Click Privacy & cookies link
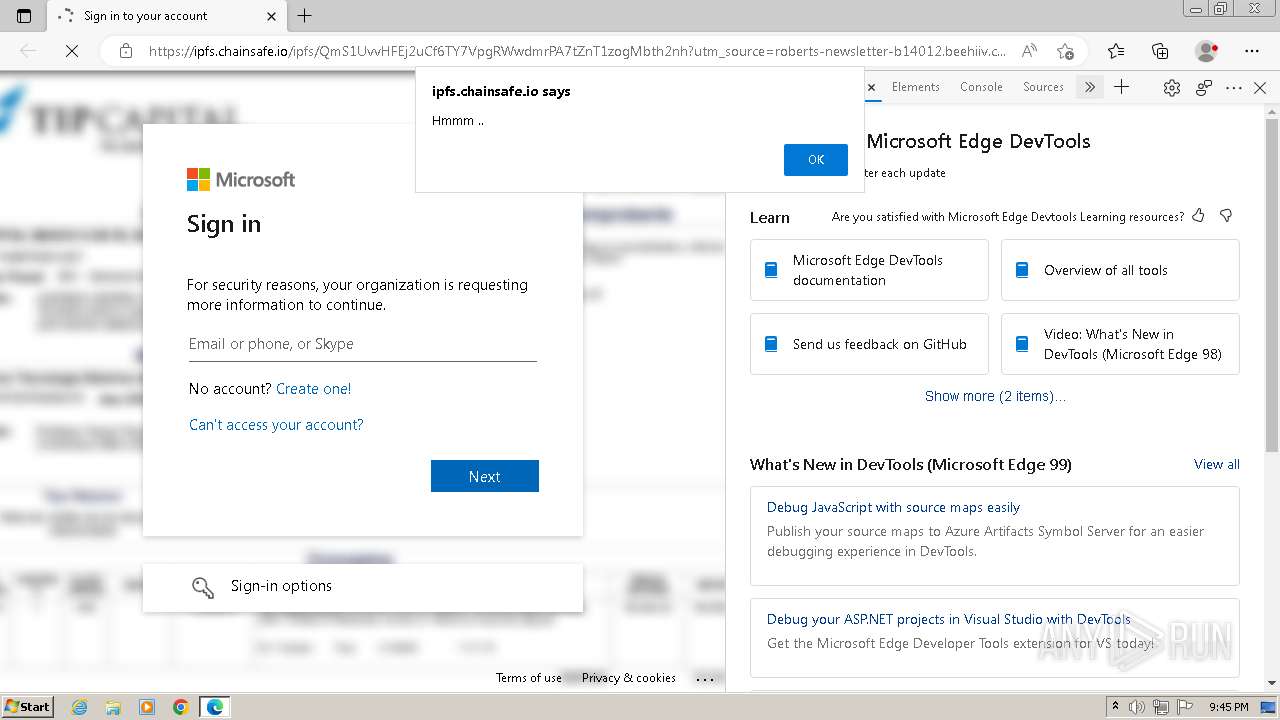Screen dimensions: 1280x720 (629, 678)
